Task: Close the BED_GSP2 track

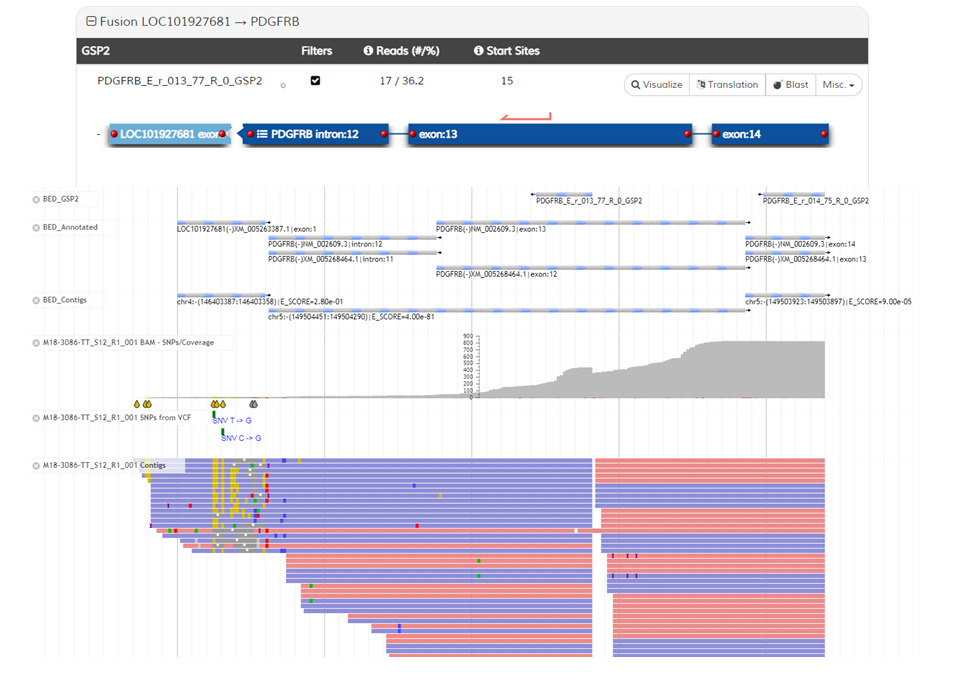Action: tap(37, 199)
